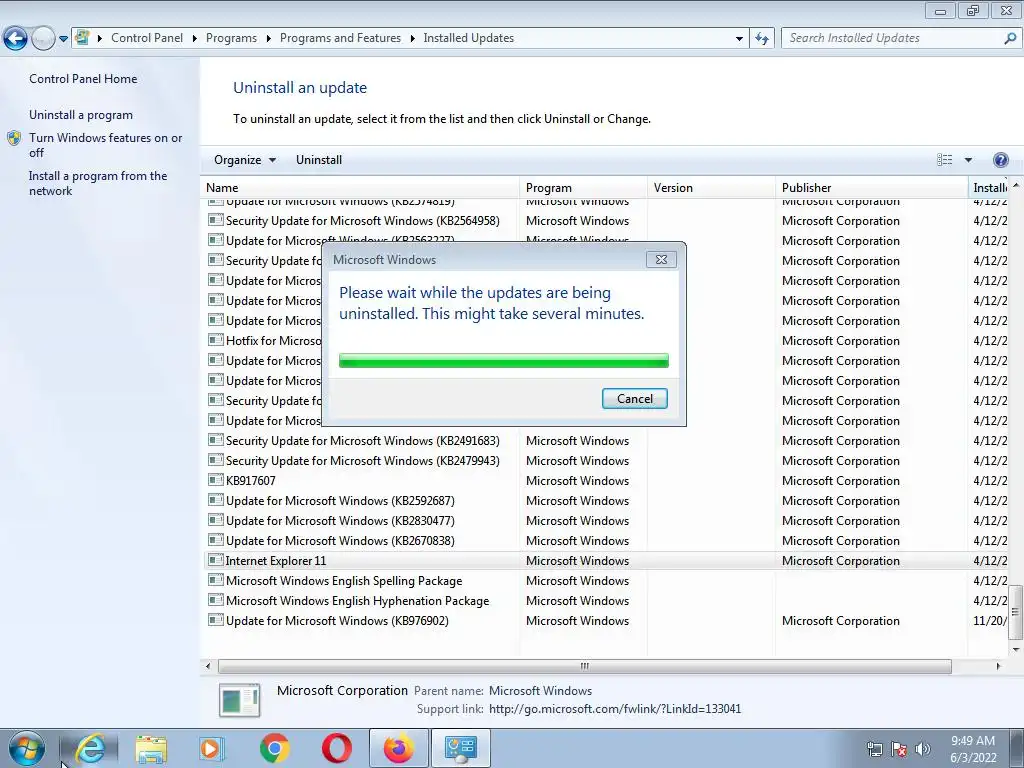1024x768 pixels.
Task: Click the vertical scrollbar thumb
Action: (1016, 612)
